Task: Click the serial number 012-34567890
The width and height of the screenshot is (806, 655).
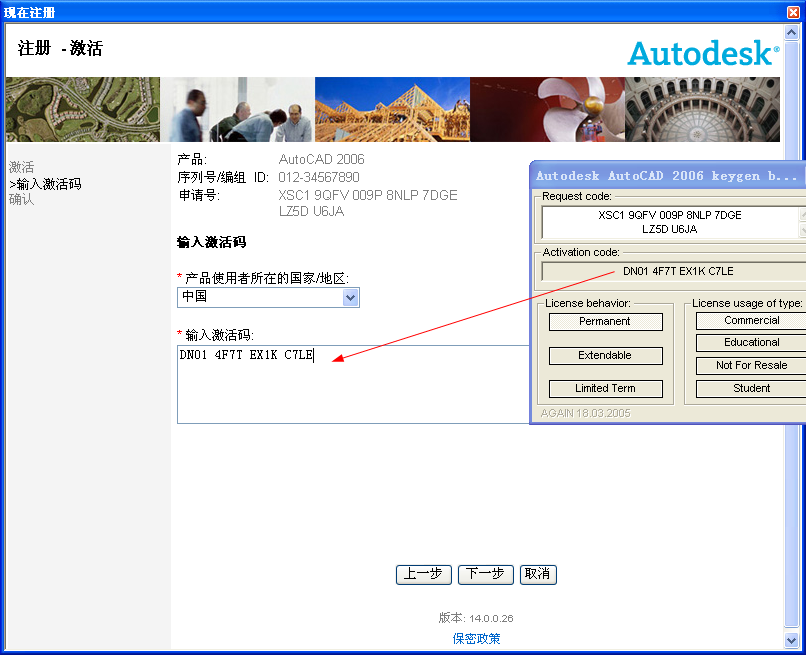Action: [319, 177]
